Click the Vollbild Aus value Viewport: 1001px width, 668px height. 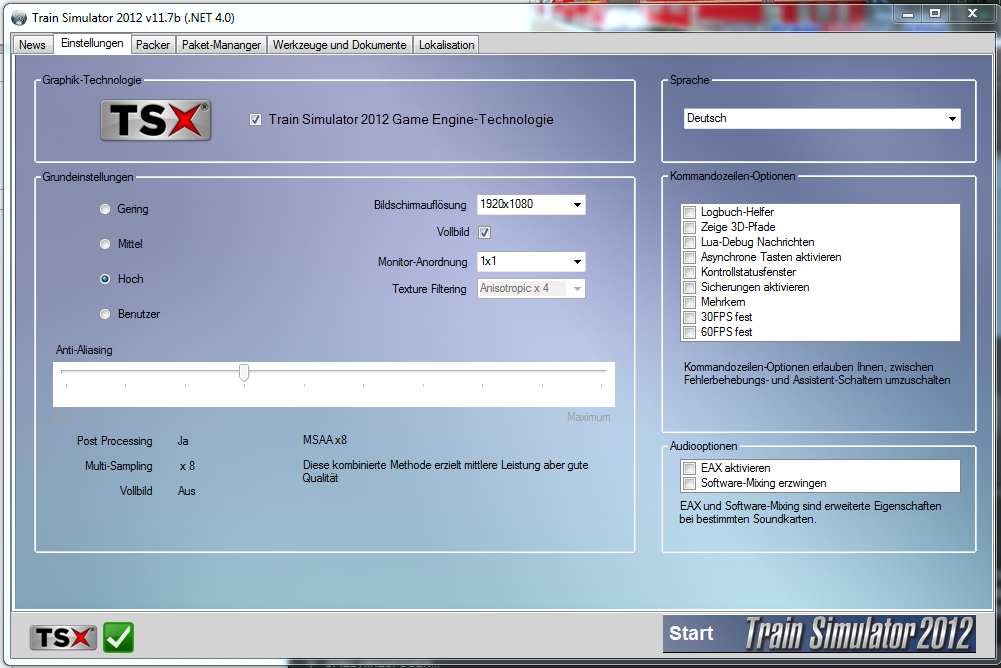pyautogui.click(x=186, y=491)
